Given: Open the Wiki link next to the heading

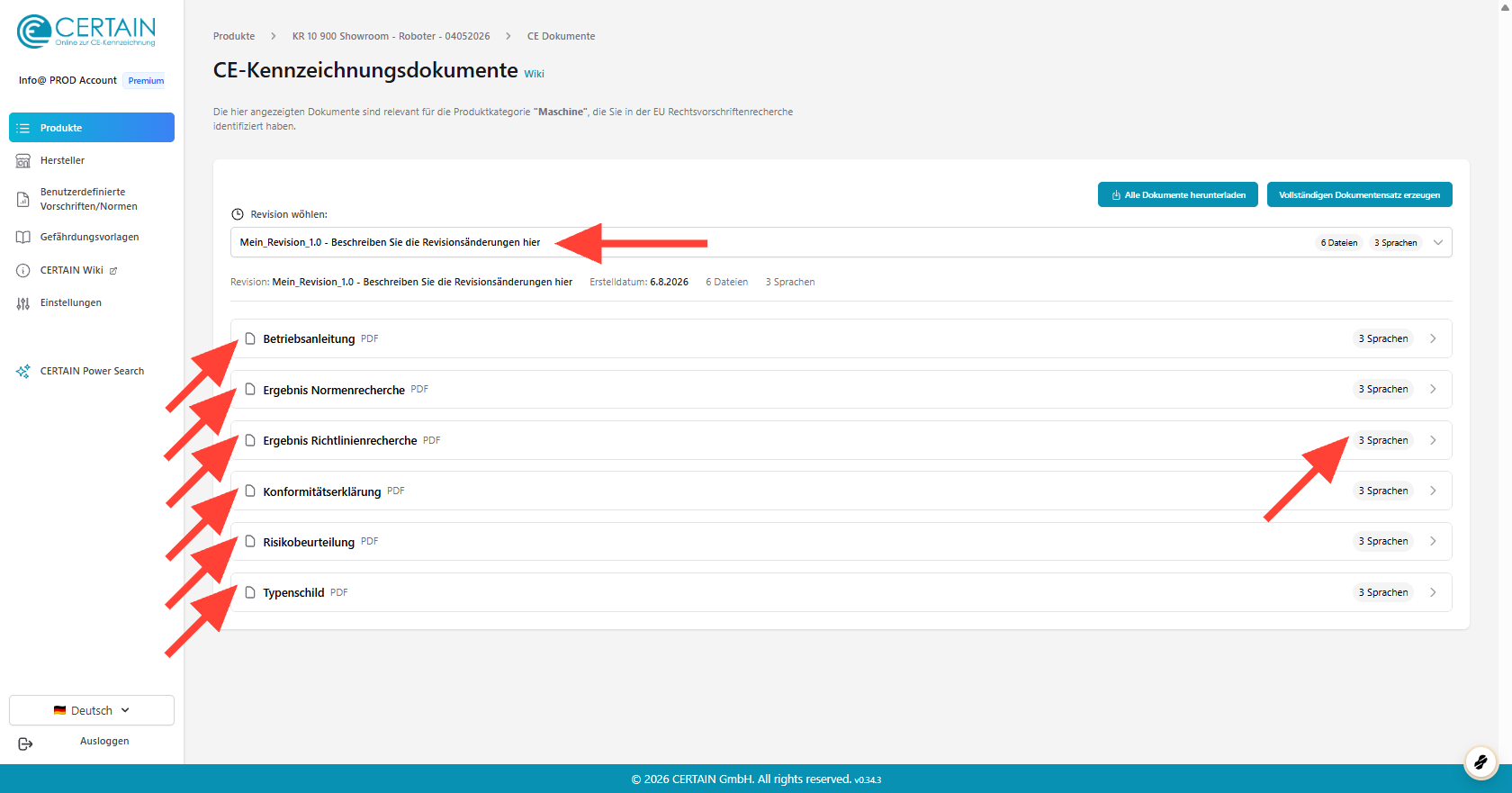Looking at the screenshot, I should [x=535, y=74].
